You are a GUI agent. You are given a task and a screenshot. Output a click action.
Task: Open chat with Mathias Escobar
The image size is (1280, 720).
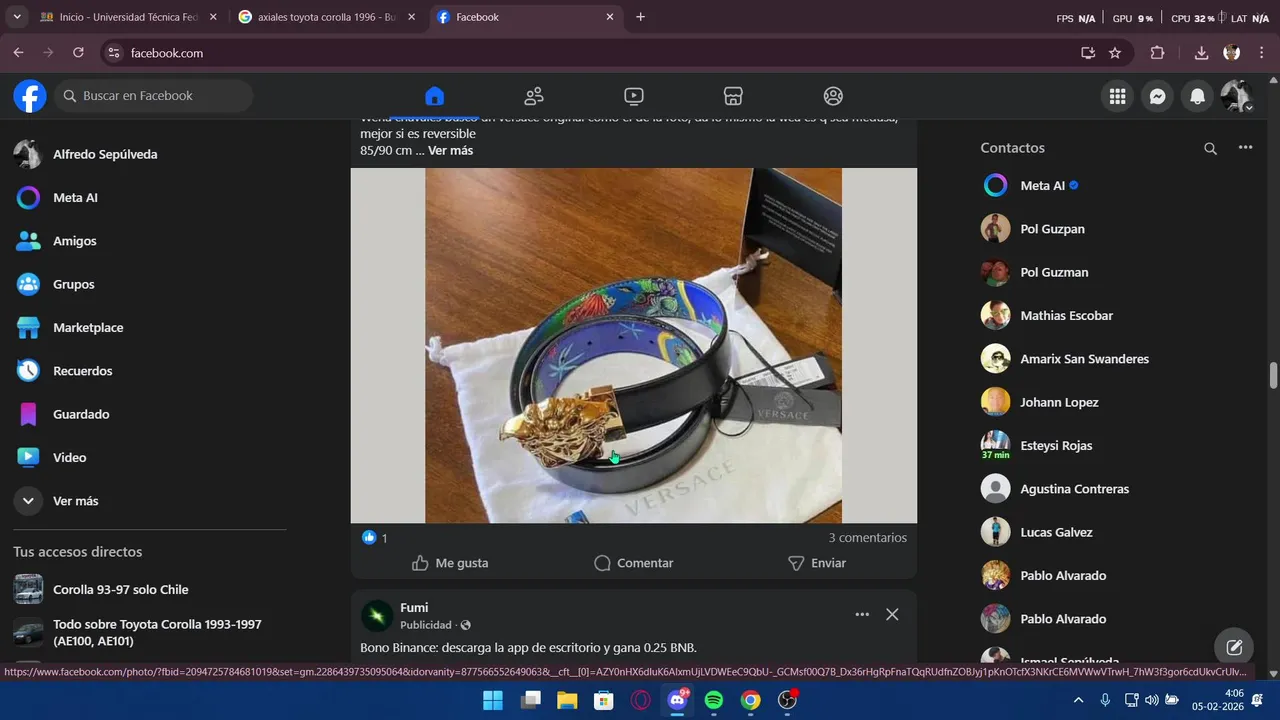pyautogui.click(x=1117, y=316)
